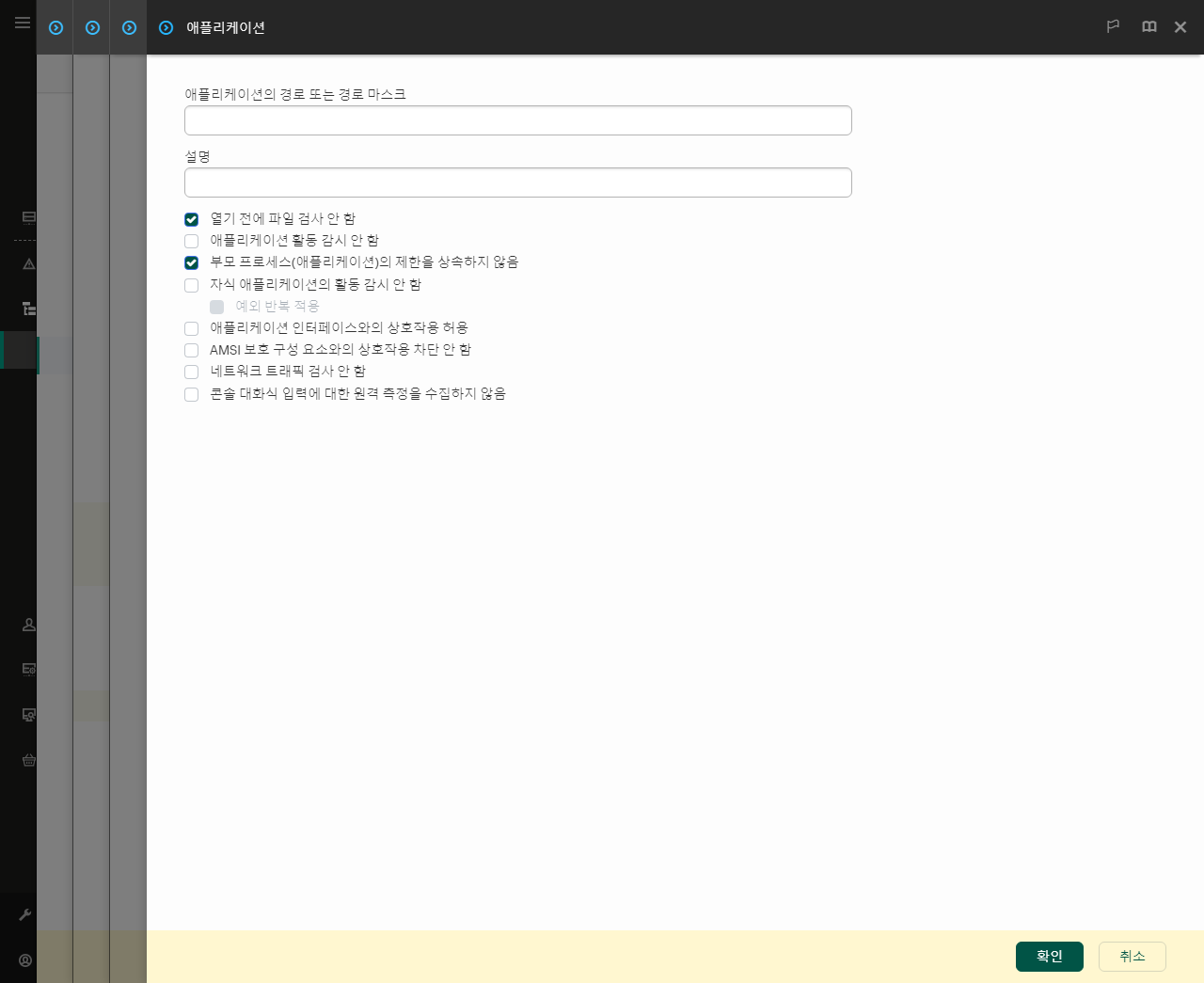Click the flag notifications icon in the header
The width and height of the screenshot is (1204, 983).
tap(1113, 26)
